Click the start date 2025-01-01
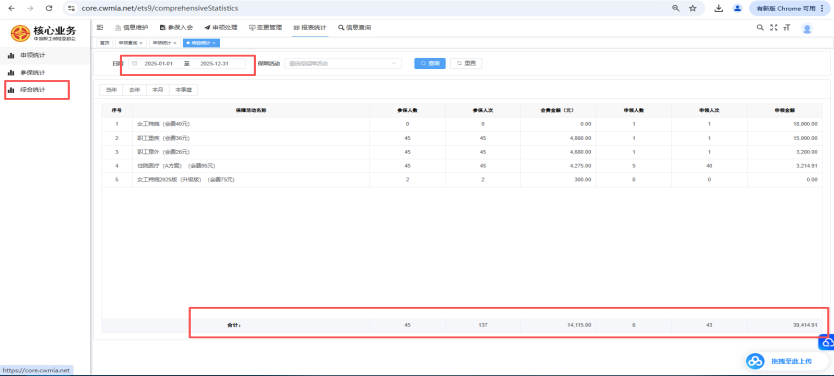 pyautogui.click(x=159, y=63)
